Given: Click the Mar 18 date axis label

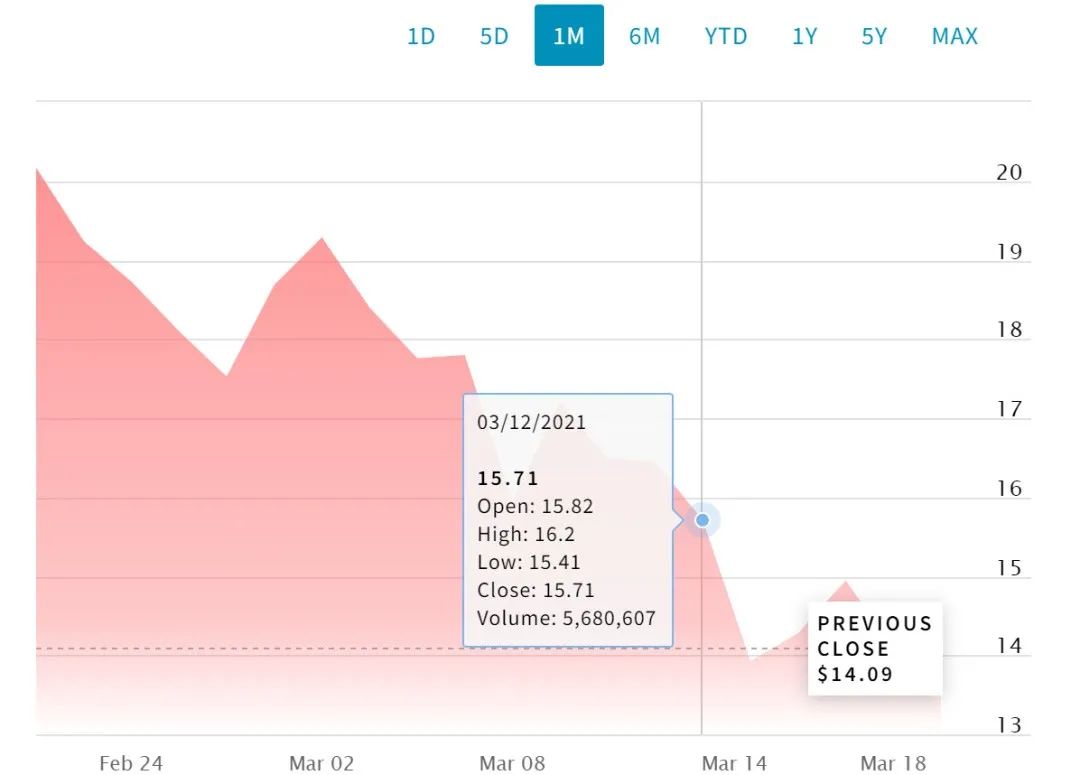Looking at the screenshot, I should coord(893,763).
